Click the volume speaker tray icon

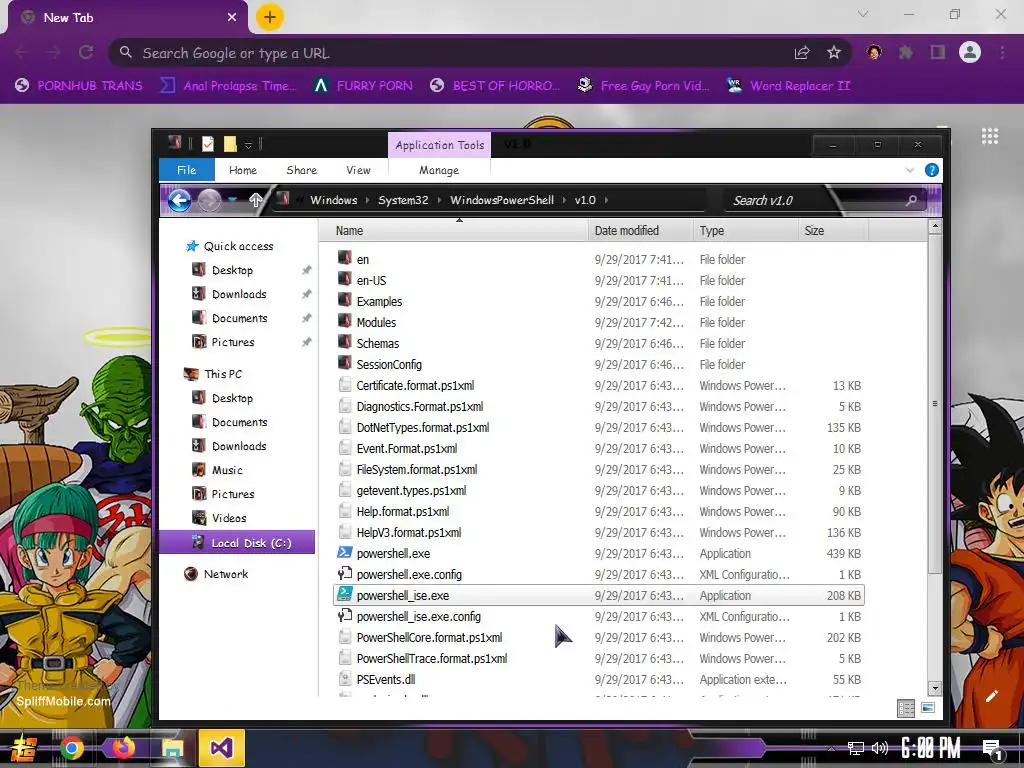(x=880, y=748)
